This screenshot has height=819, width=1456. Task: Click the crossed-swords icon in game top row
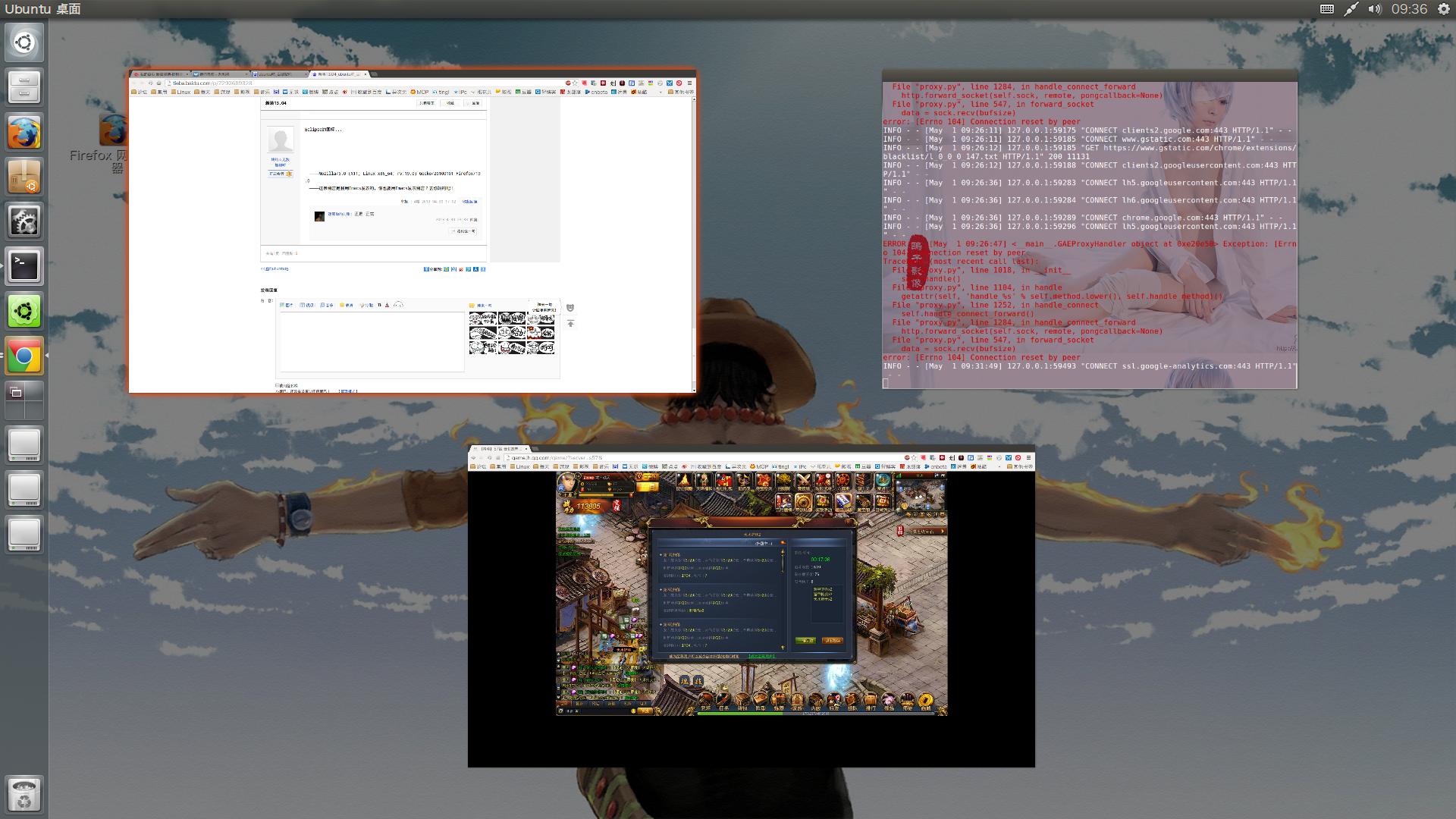coord(802,481)
